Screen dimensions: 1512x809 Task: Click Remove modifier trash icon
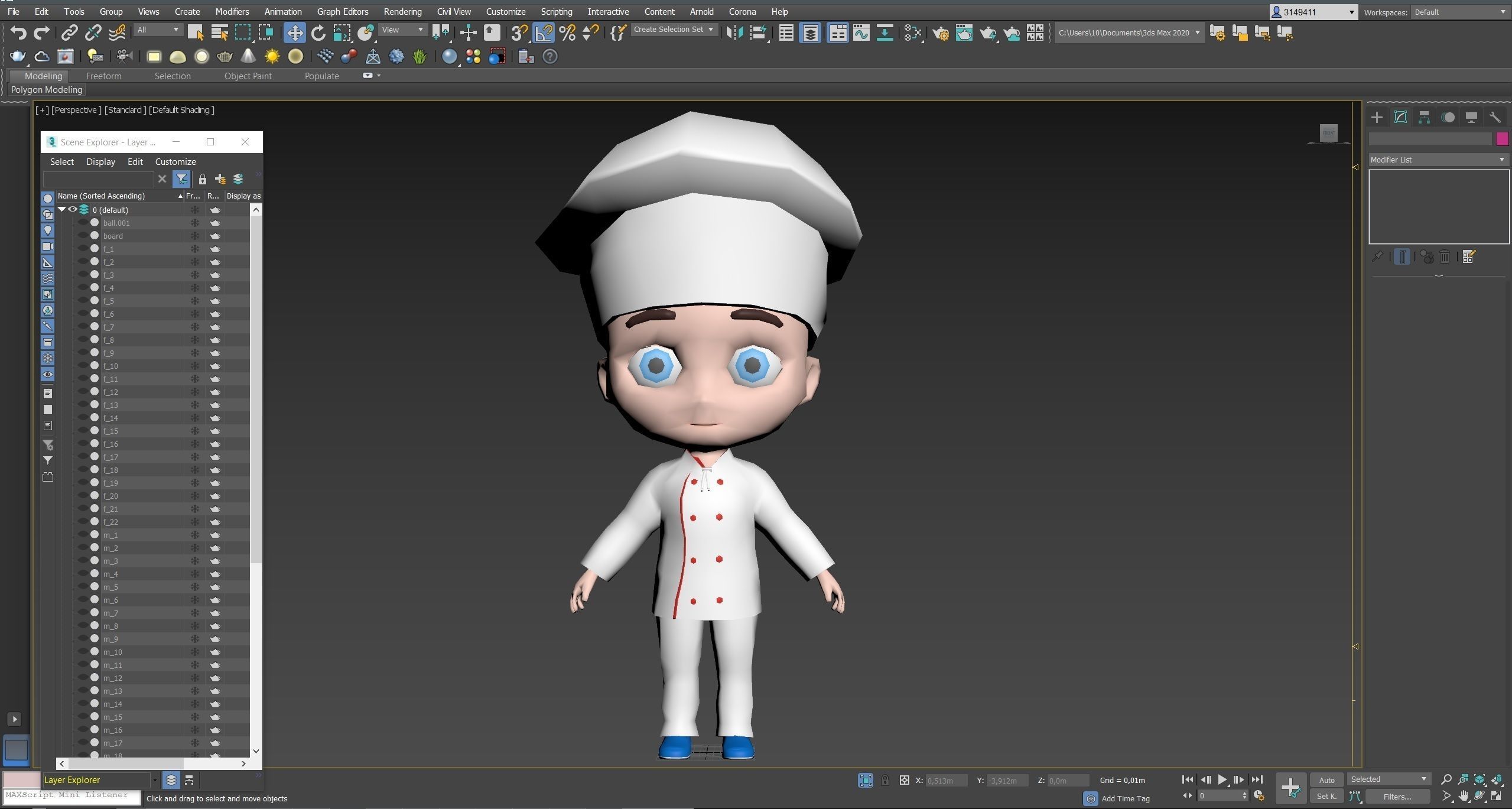pos(1445,256)
